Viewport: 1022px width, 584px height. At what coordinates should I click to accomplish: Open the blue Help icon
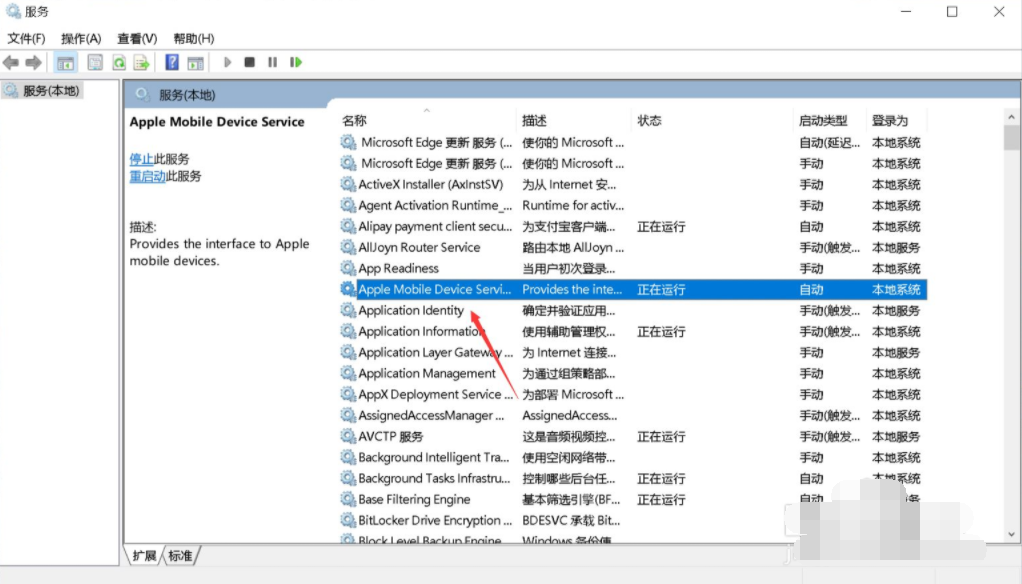172,63
